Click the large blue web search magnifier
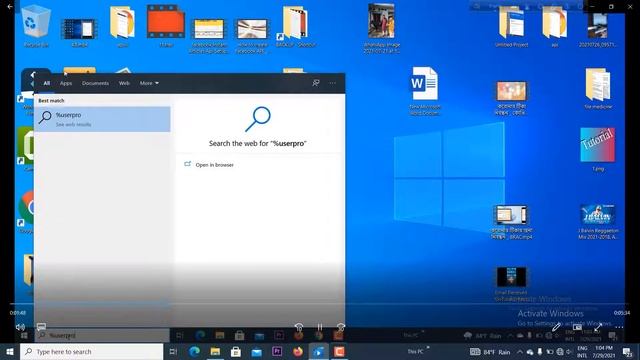 [258, 119]
